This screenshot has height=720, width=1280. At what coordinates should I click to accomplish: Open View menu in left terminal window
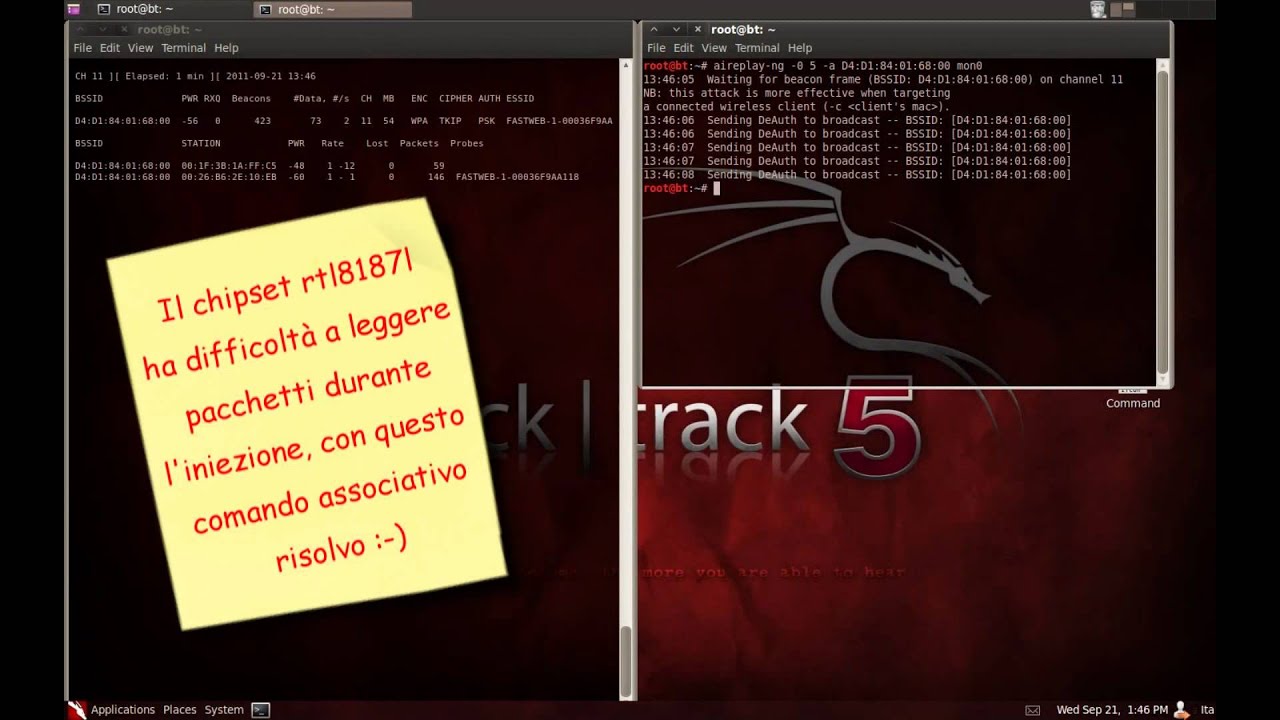click(x=140, y=48)
